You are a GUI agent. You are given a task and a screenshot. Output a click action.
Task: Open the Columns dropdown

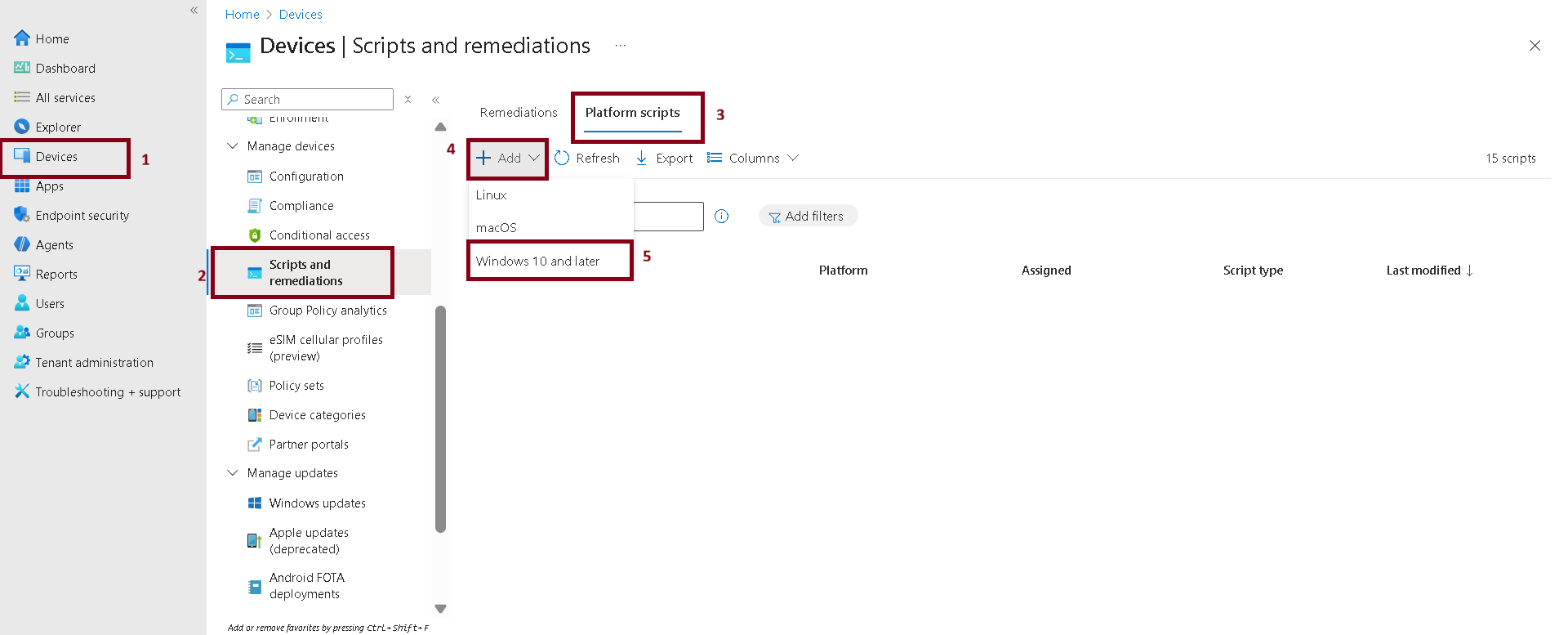pyautogui.click(x=753, y=158)
